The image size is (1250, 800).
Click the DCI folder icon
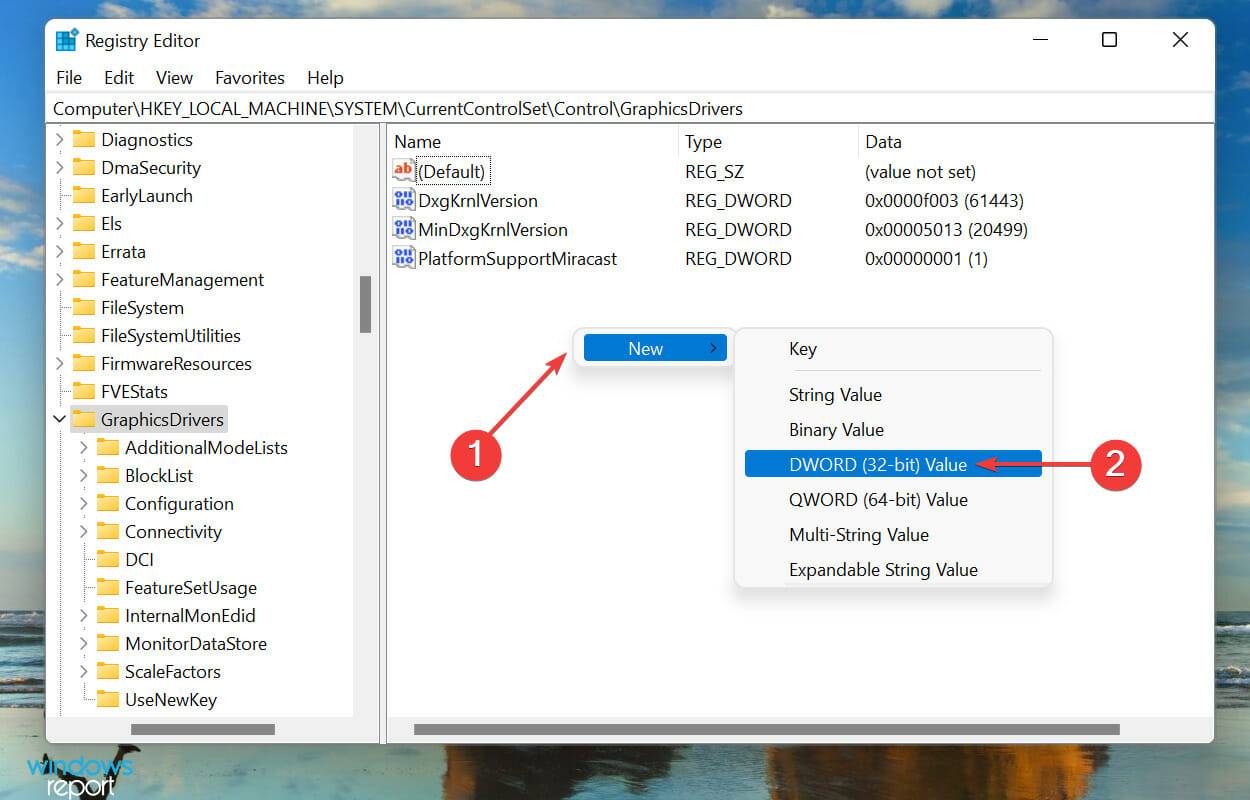109,559
